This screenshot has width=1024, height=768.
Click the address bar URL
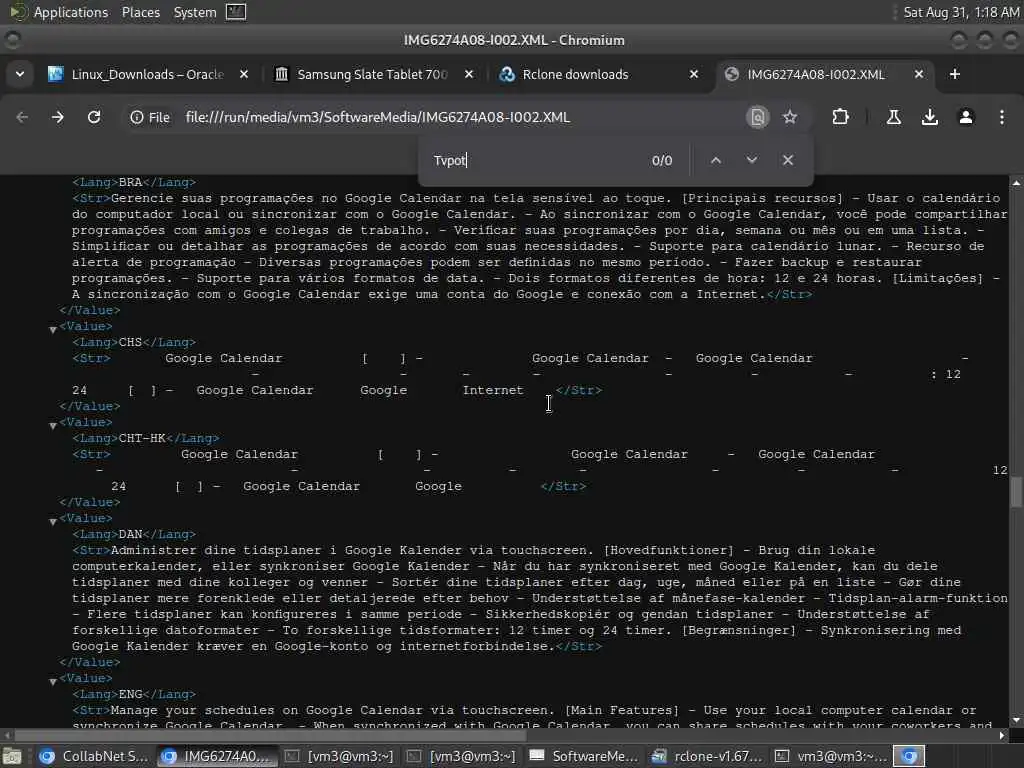coord(377,117)
